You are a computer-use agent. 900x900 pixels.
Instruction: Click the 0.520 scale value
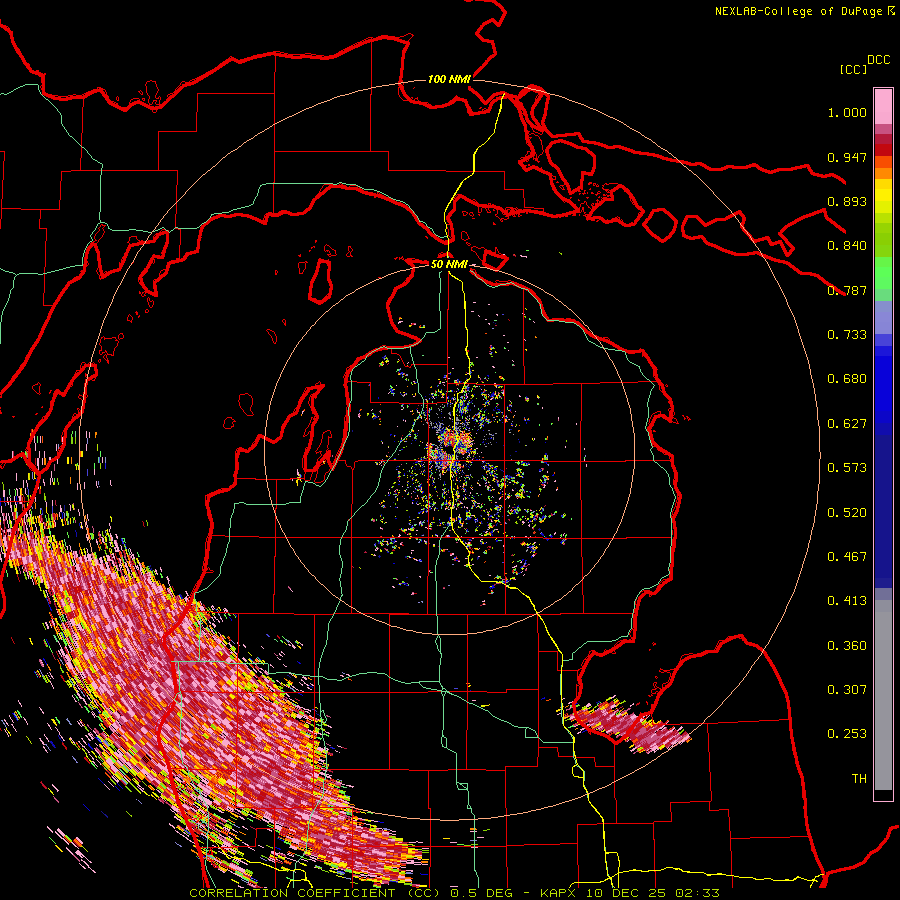[847, 513]
